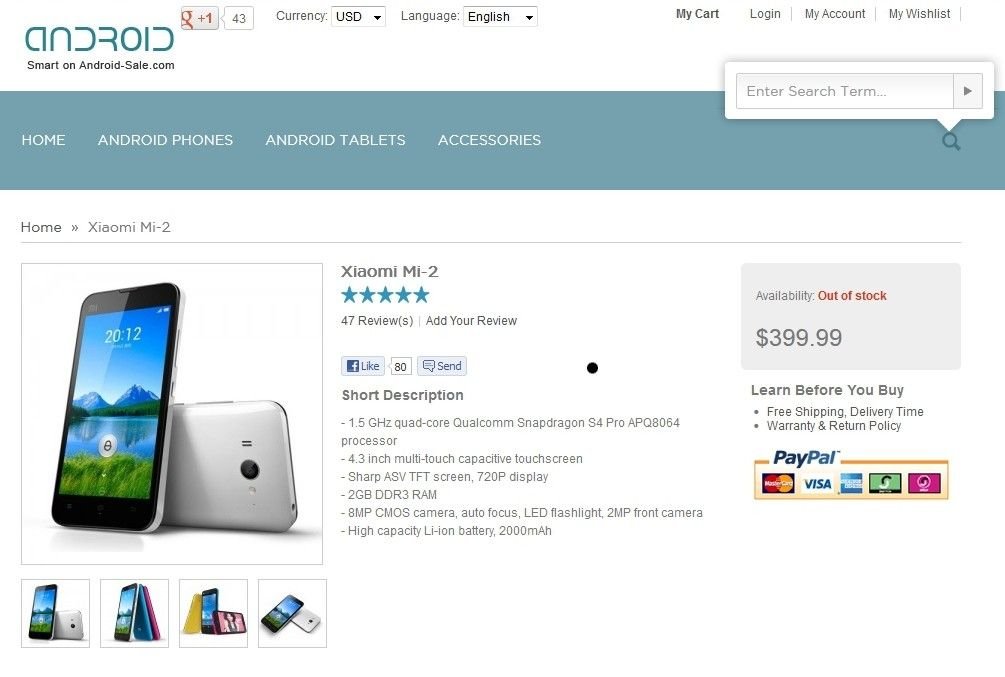Image resolution: width=1005 pixels, height=677 pixels.
Task: Click the Android logo
Action: (99, 40)
